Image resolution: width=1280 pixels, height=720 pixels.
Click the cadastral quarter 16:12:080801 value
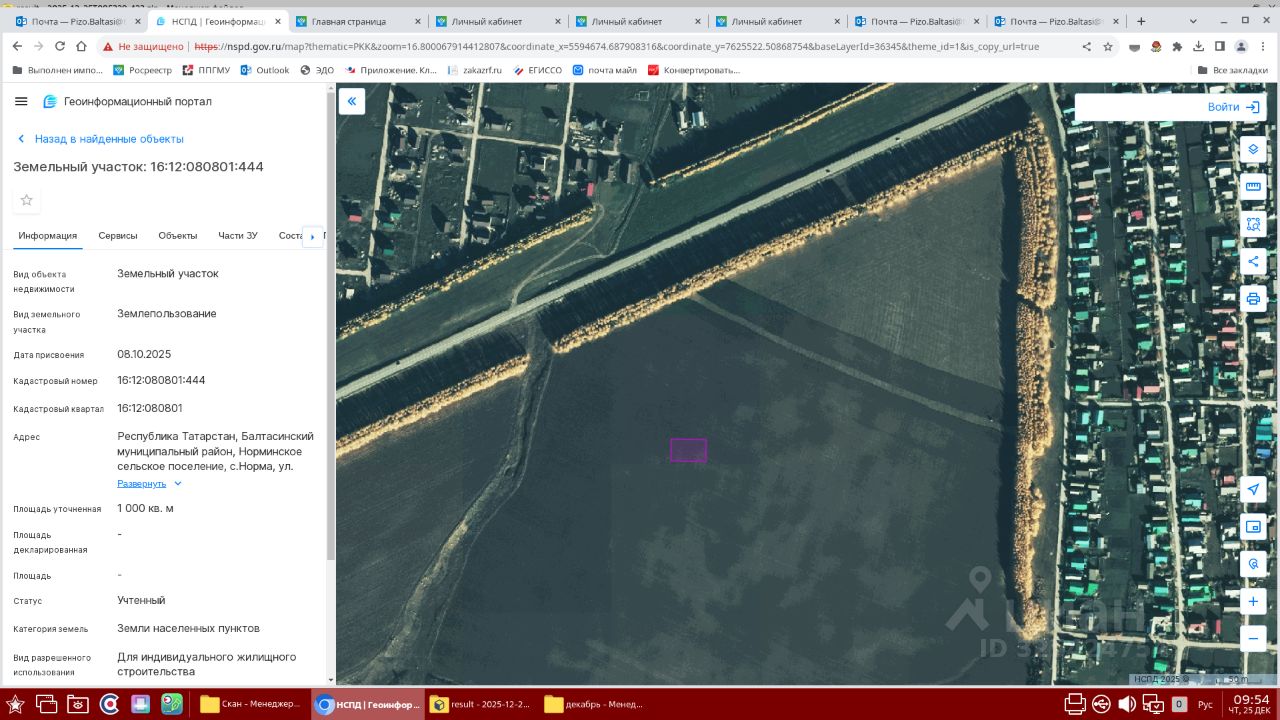(150, 408)
